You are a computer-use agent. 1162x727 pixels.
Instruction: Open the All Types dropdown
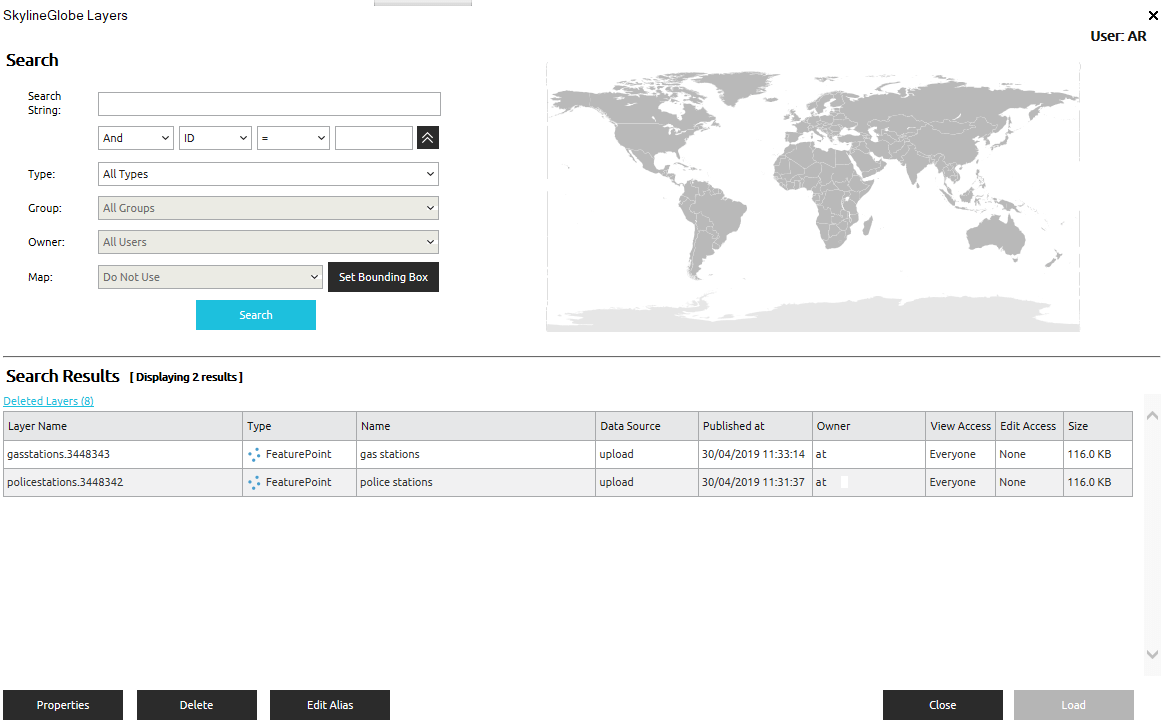click(267, 173)
